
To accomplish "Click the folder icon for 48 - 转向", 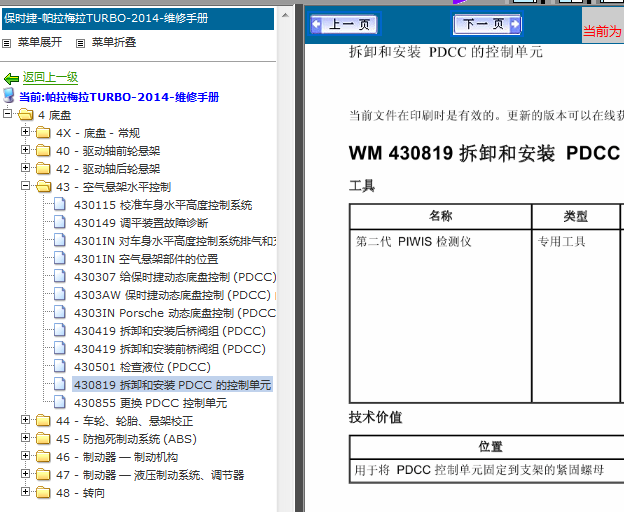I will click(x=43, y=493).
